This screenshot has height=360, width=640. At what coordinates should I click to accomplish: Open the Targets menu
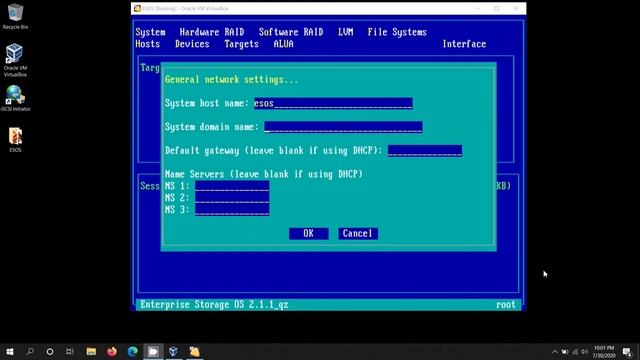pos(242,44)
